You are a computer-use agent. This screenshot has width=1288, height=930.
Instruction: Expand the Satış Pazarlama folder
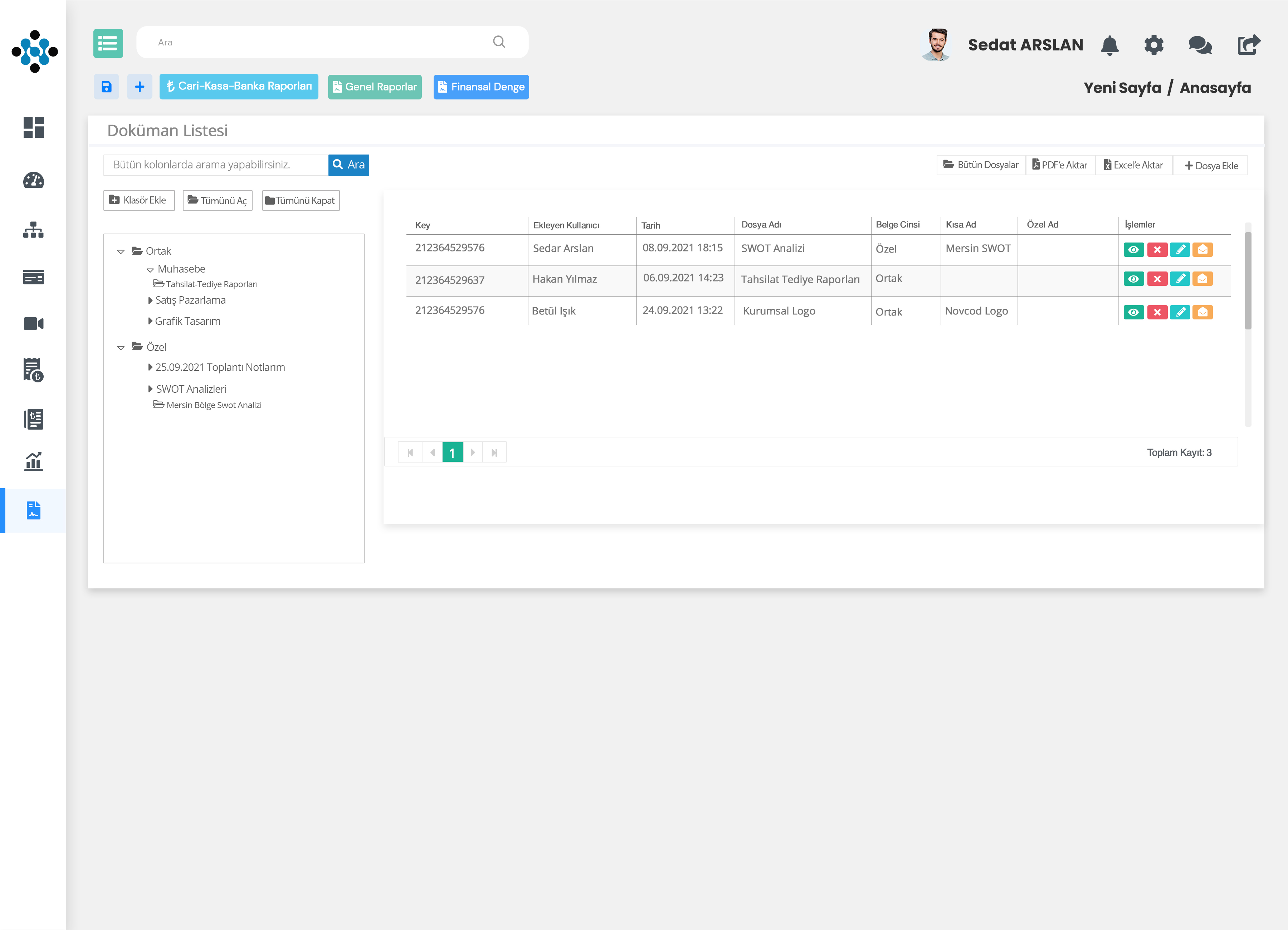(150, 300)
